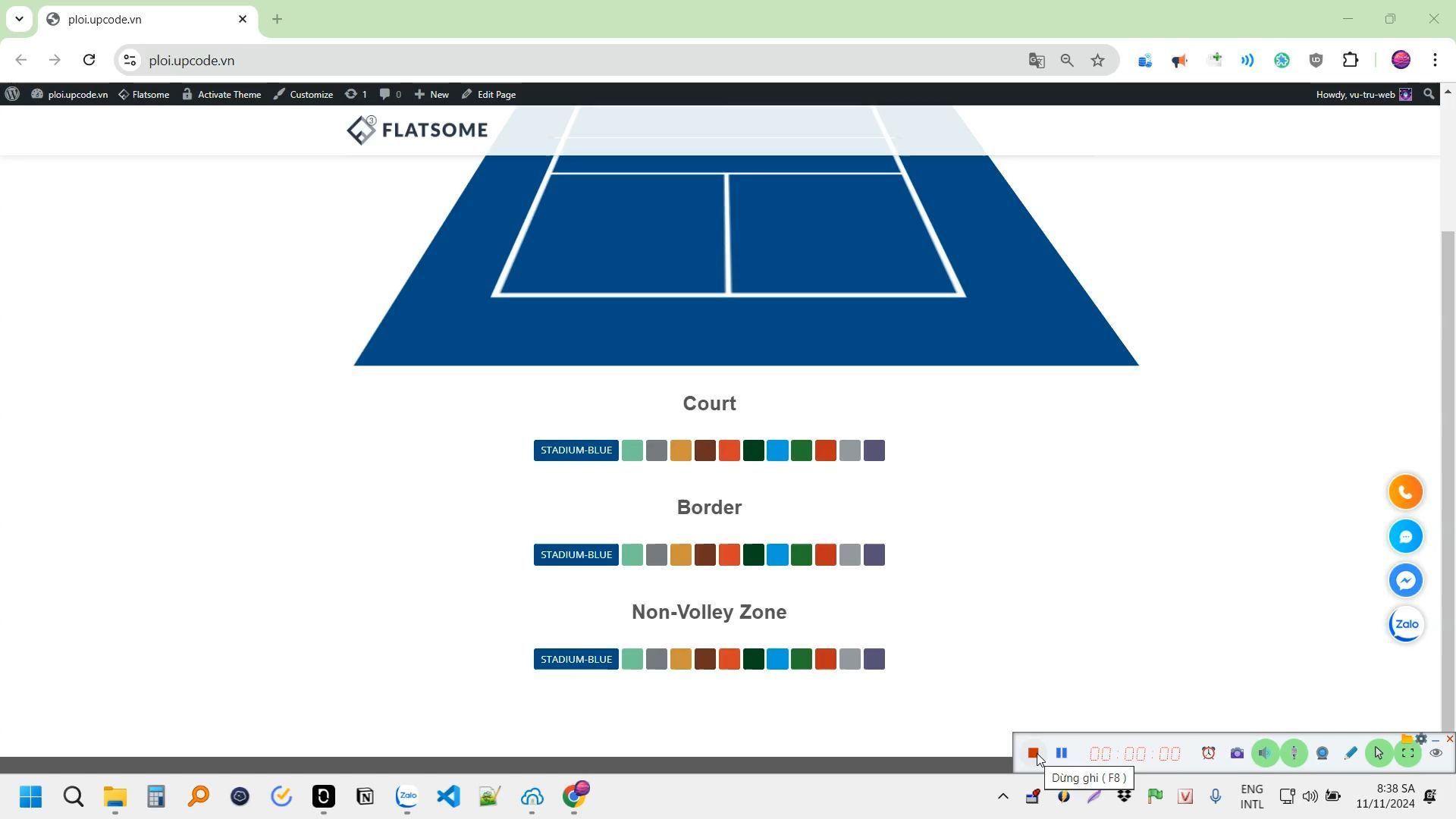Open the recorder's alarm clock timer
The height and width of the screenshot is (819, 1456).
[x=1208, y=753]
